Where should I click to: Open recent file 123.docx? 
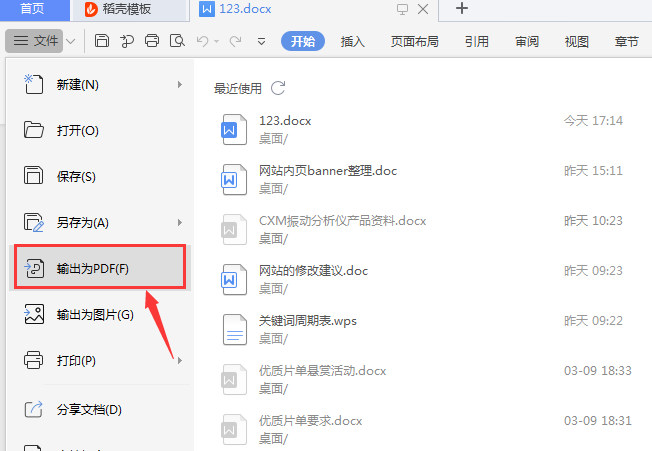click(424, 129)
